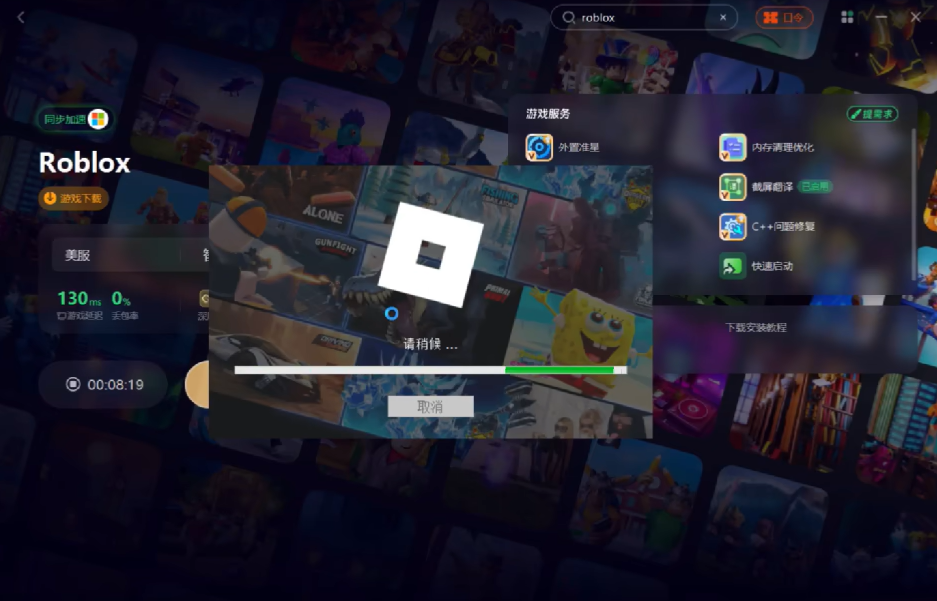The image size is (937, 601).
Task: Click the 提需求 feedback button
Action: tap(872, 114)
